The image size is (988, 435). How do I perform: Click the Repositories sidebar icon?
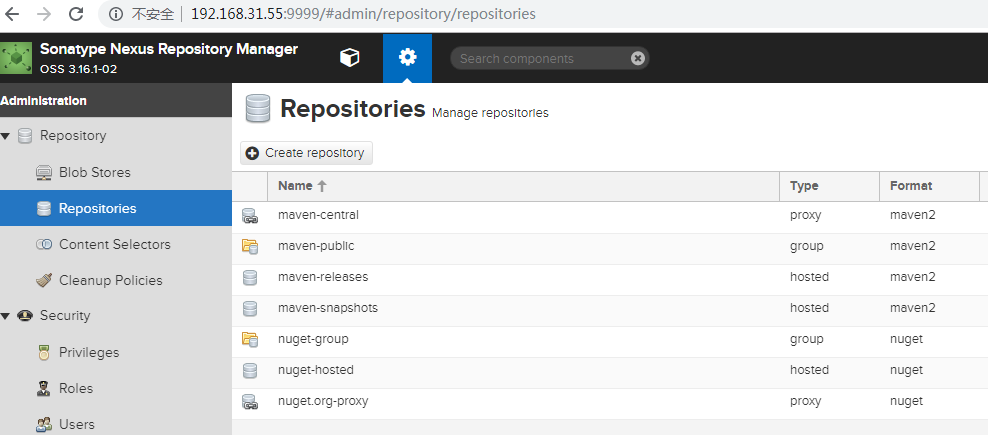(43, 209)
